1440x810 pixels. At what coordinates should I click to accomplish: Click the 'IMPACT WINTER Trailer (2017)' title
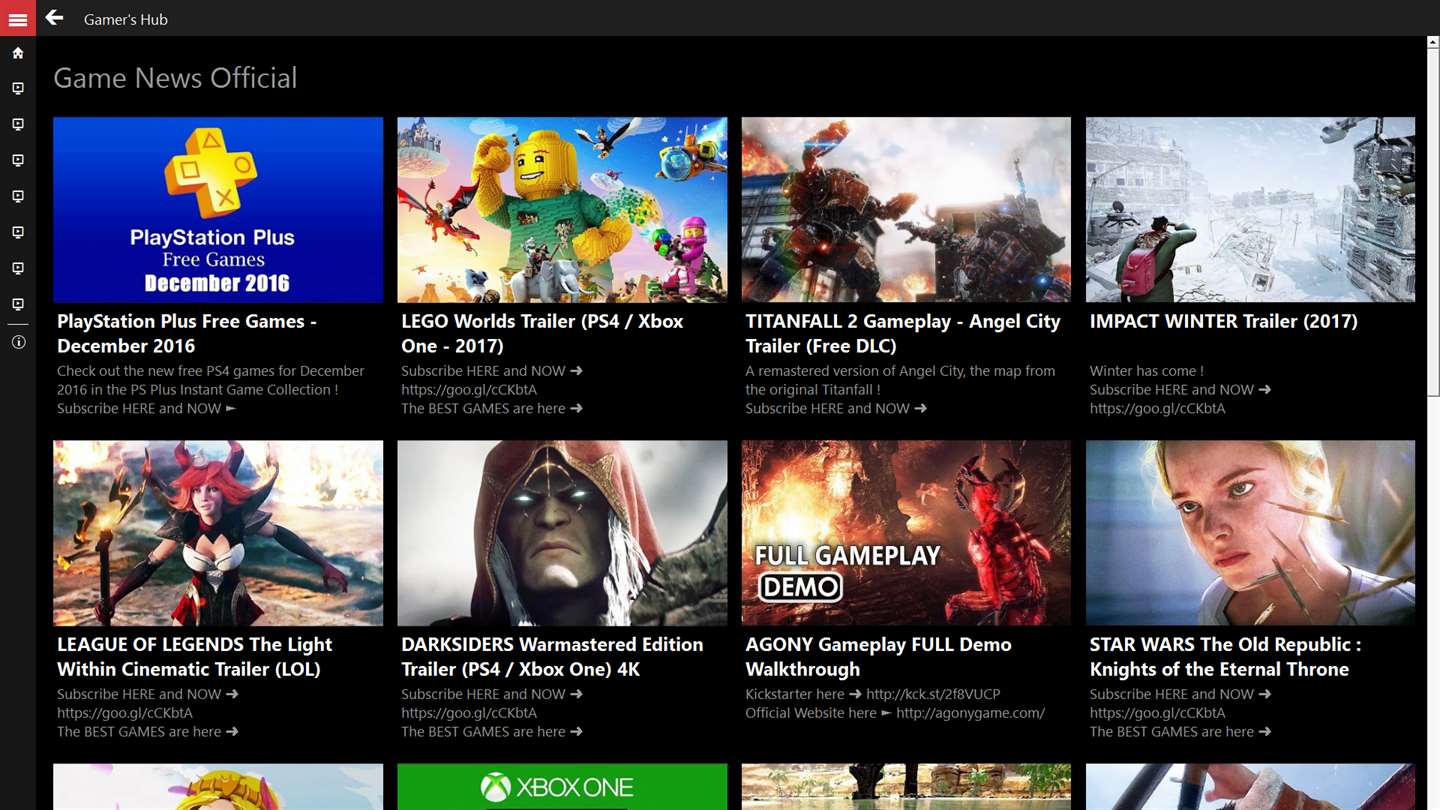tap(1223, 321)
